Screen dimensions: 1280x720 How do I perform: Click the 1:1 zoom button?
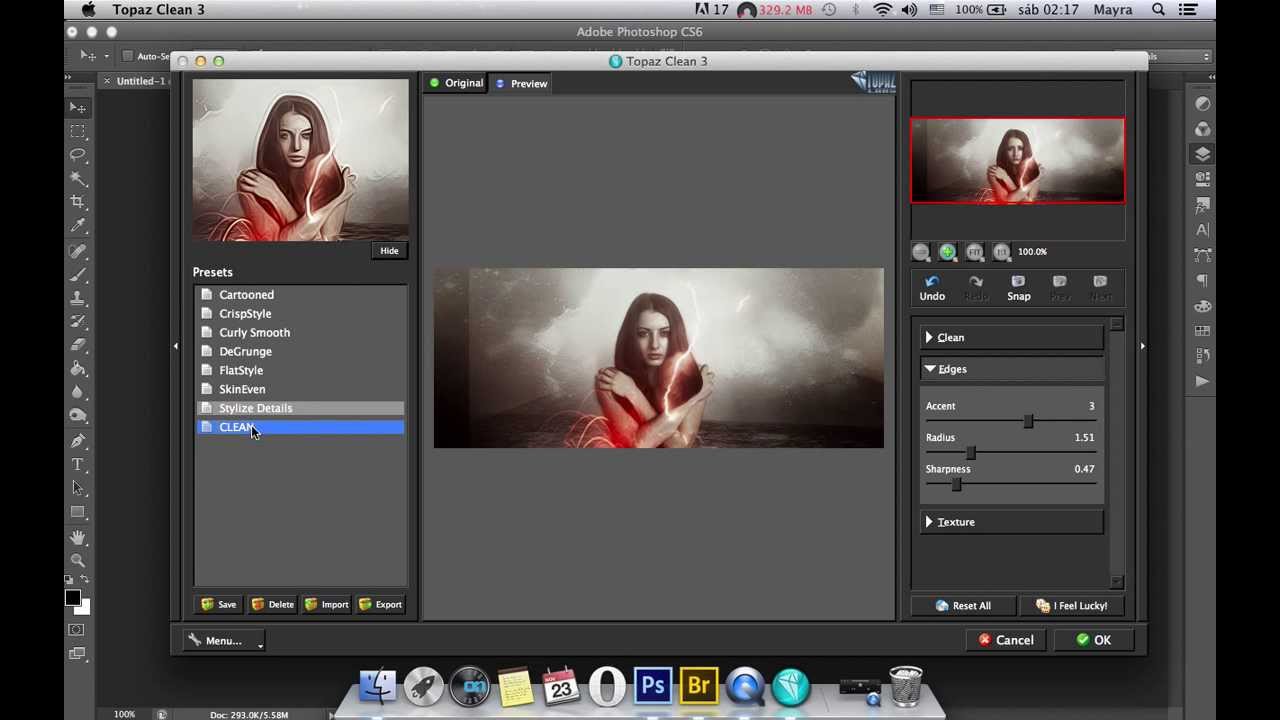tap(1001, 252)
